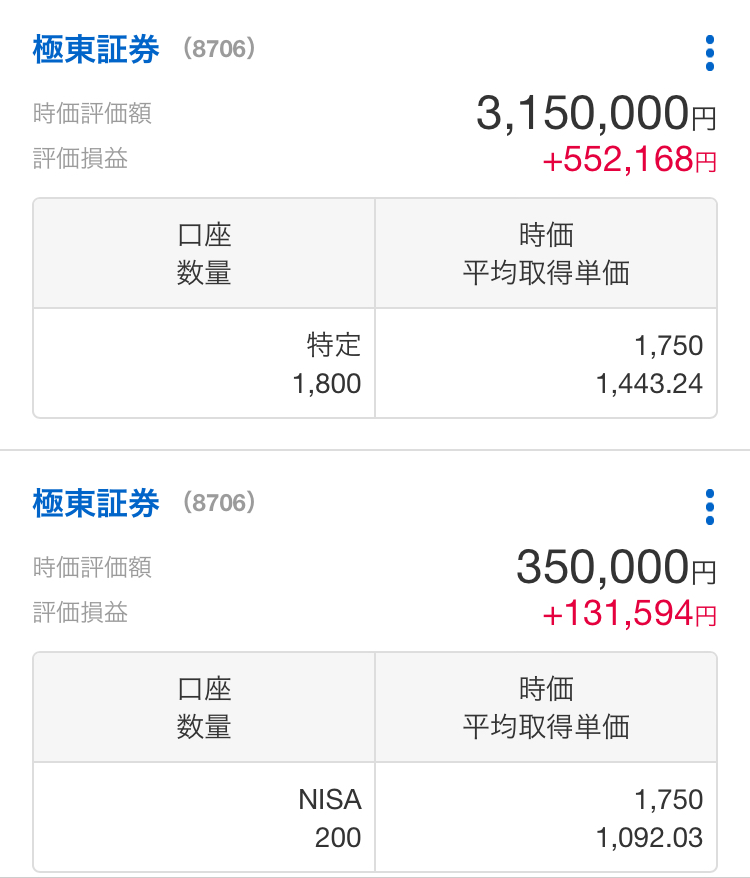Click the 口座 数量 header above the NISA row
Image resolution: width=750 pixels, height=878 pixels.
pyautogui.click(x=204, y=708)
